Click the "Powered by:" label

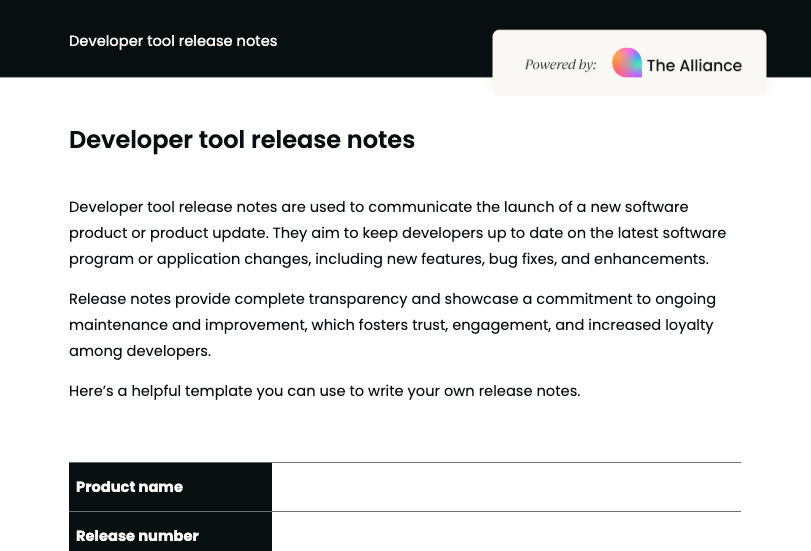560,65
